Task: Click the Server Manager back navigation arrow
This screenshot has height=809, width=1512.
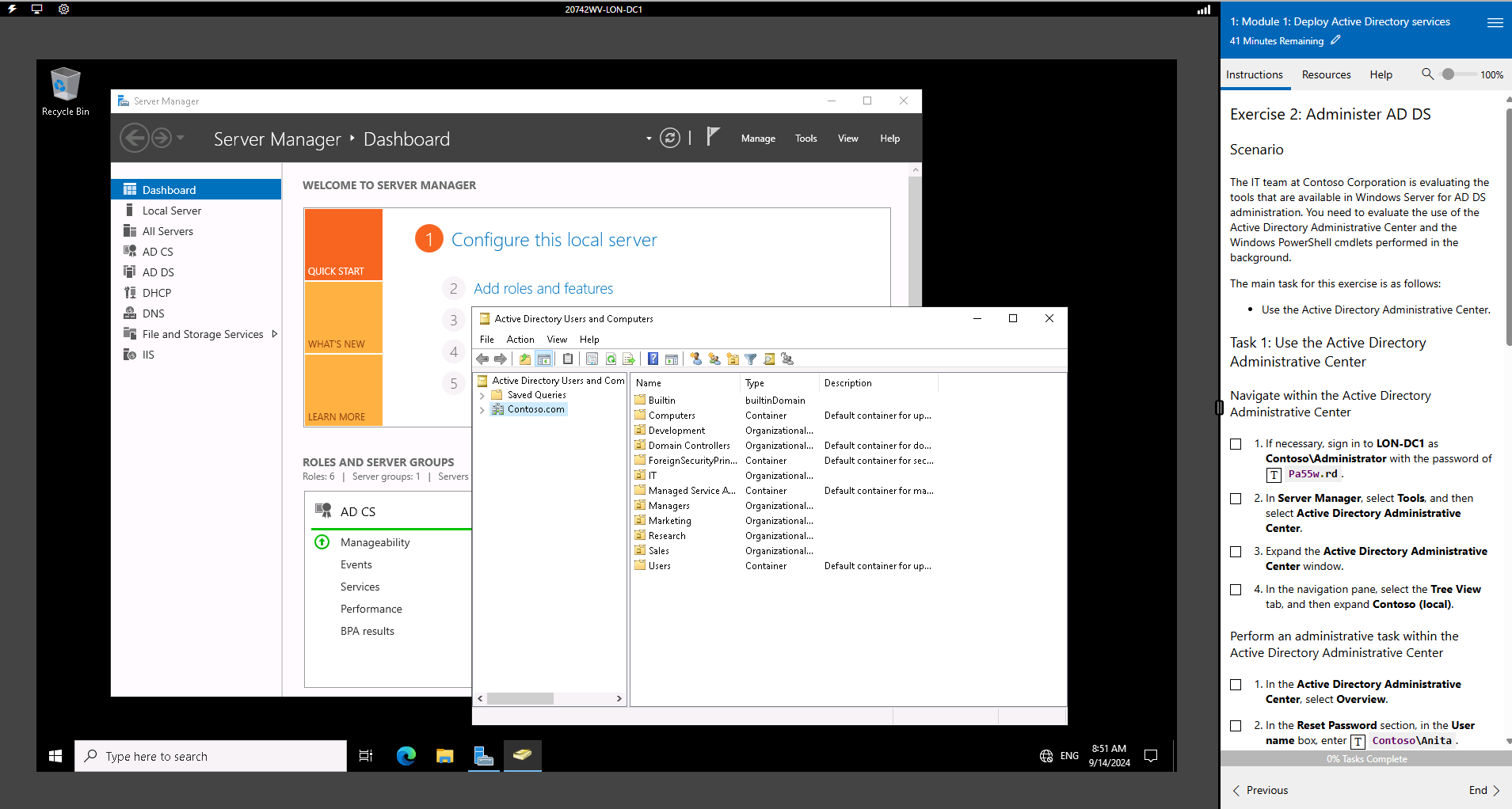Action: tap(134, 139)
